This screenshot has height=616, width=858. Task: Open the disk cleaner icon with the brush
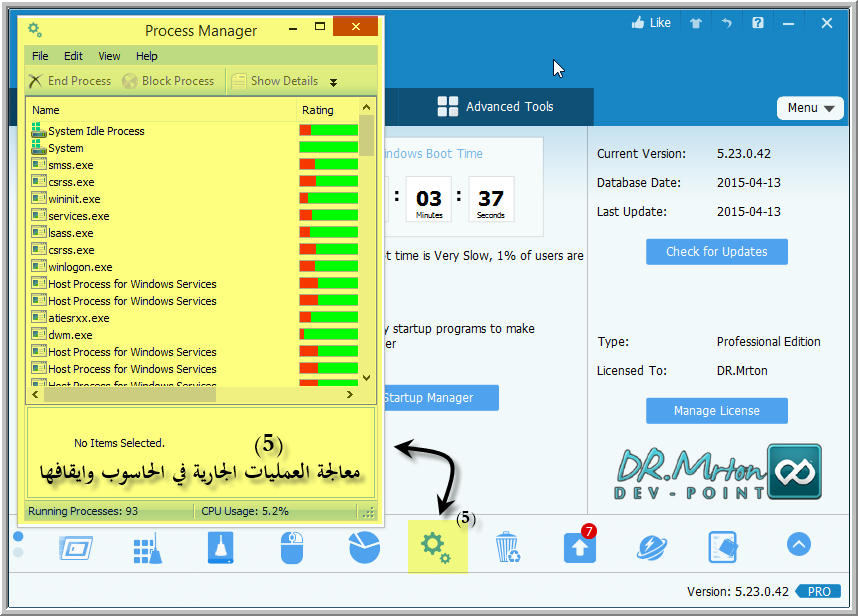221,547
